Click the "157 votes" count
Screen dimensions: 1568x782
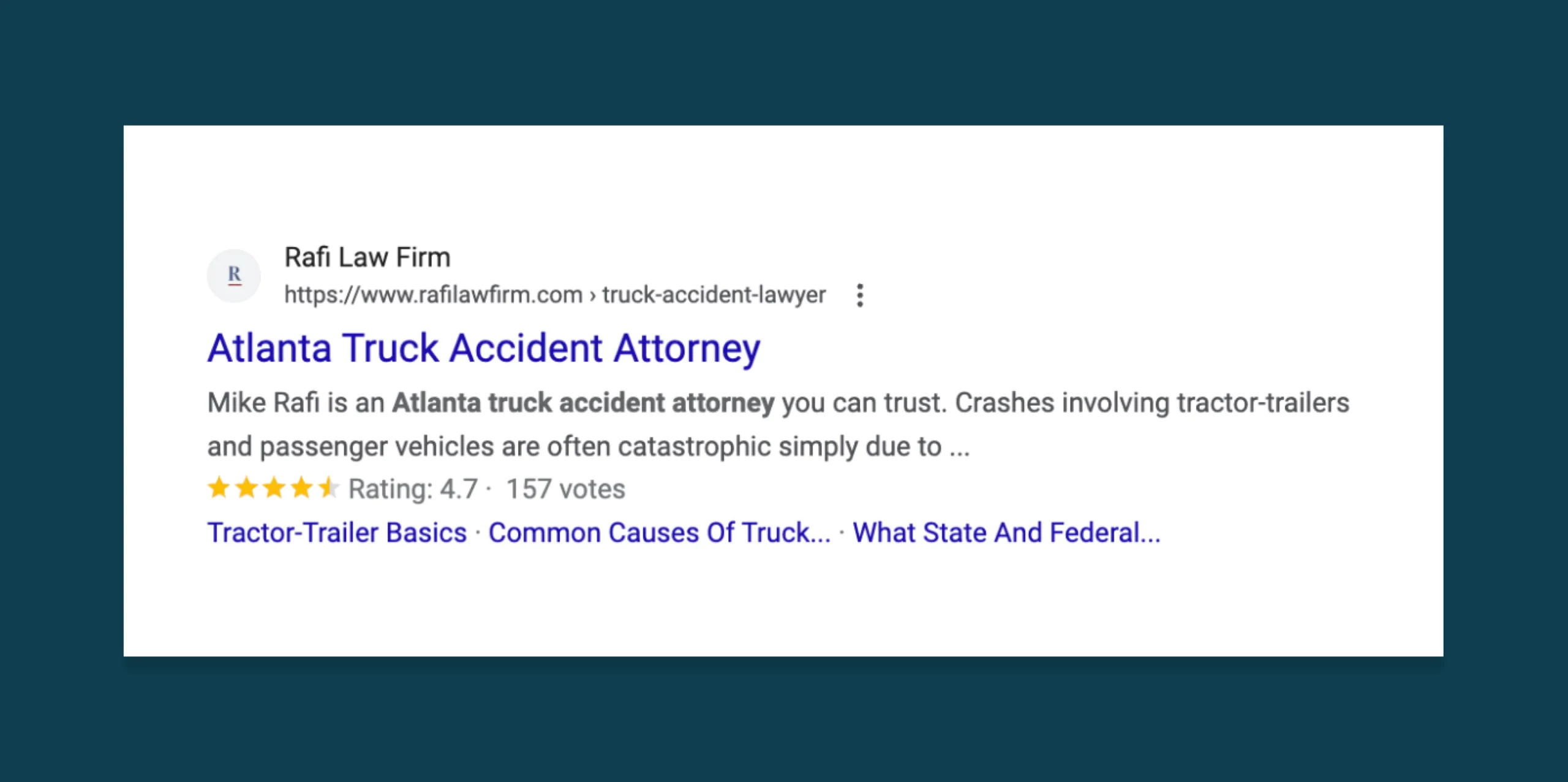pos(565,489)
